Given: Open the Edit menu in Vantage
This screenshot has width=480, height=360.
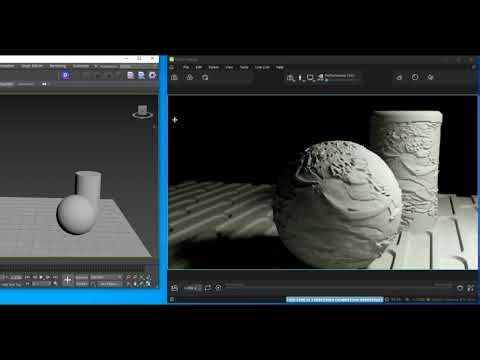Looking at the screenshot, I should [x=199, y=67].
